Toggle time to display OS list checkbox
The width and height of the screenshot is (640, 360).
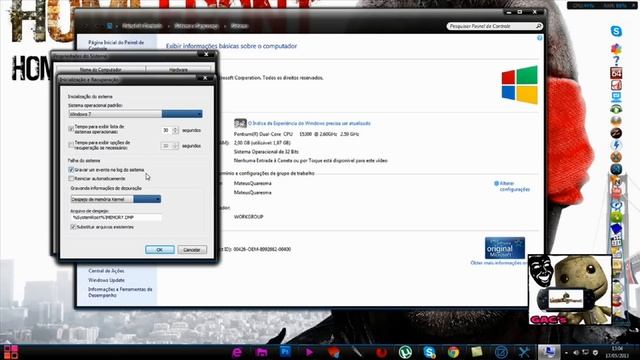coord(71,129)
